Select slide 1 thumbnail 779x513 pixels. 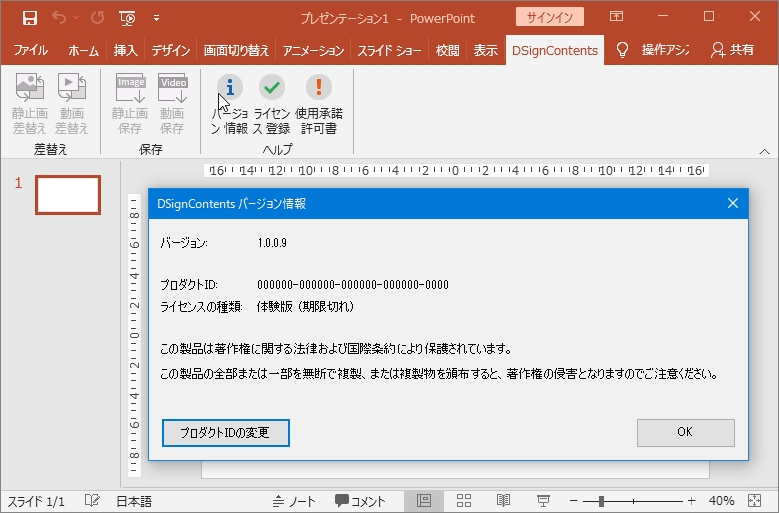[68, 195]
